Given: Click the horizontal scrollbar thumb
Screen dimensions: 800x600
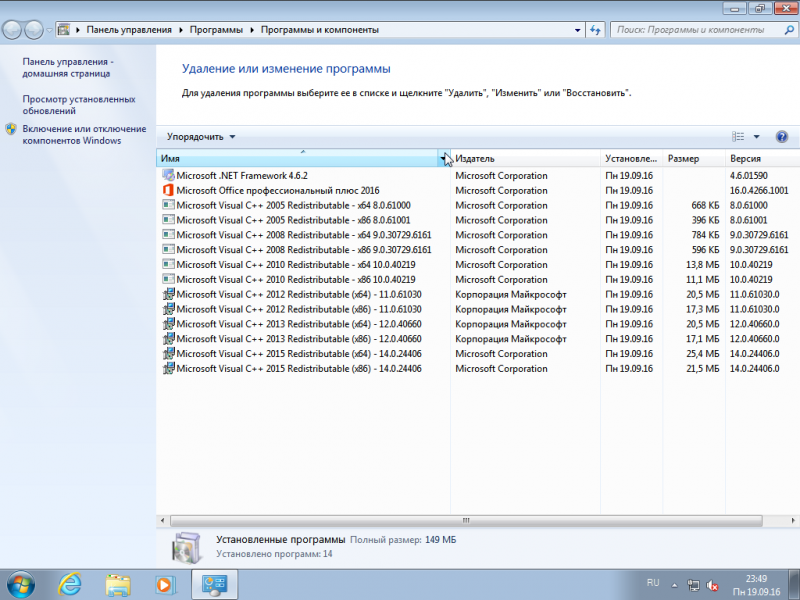Looking at the screenshot, I should click(466, 520).
